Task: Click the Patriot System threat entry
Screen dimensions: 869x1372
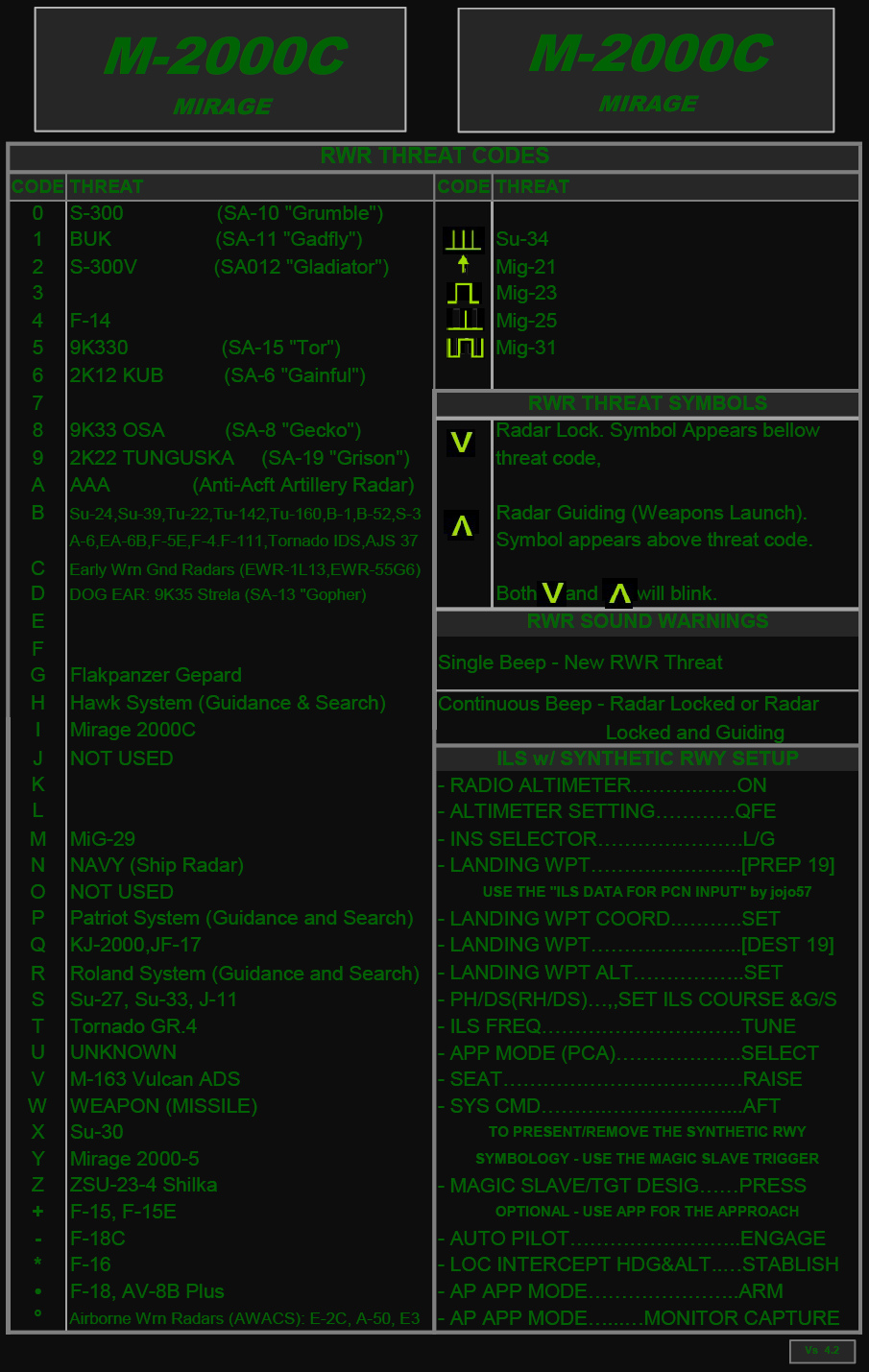Action: (241, 918)
